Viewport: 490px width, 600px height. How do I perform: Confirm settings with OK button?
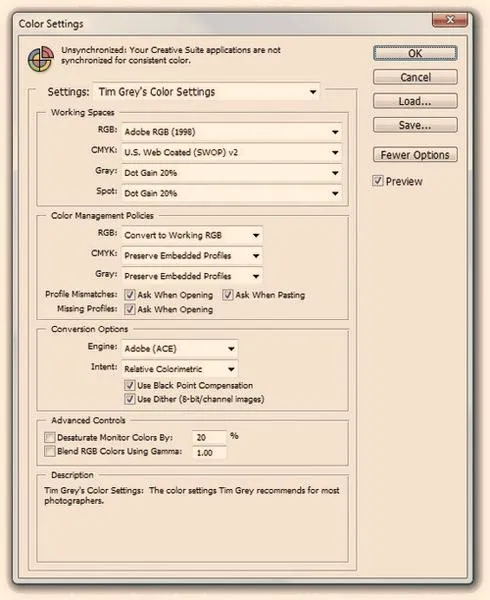[415, 53]
